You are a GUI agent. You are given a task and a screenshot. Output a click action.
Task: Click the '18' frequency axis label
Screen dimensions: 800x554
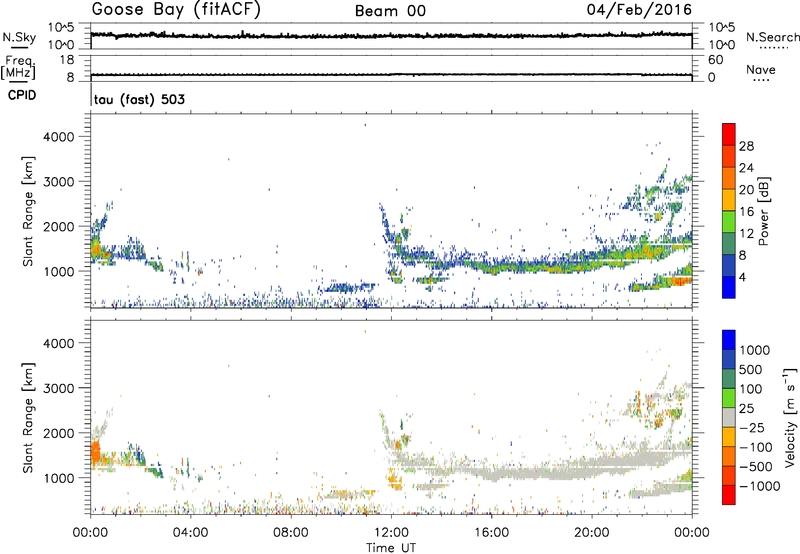67,60
